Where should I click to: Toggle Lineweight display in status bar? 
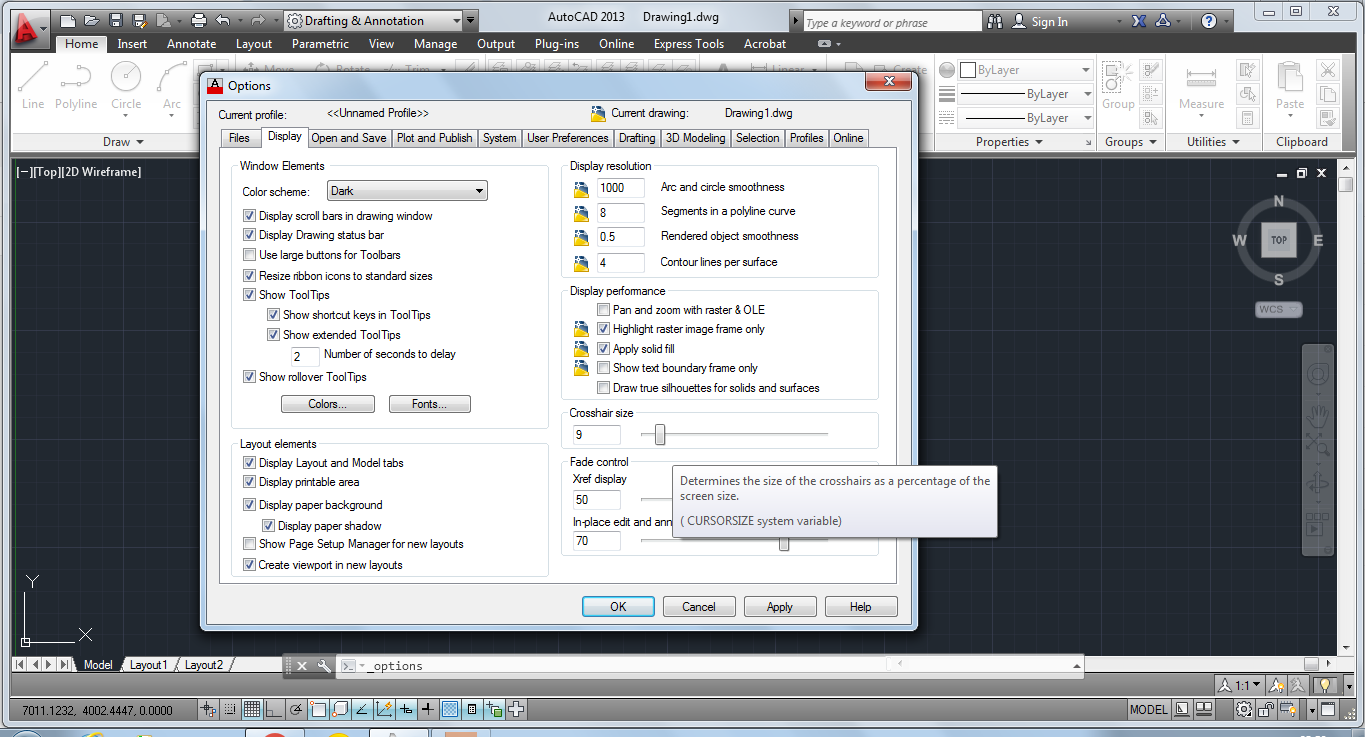(428, 710)
